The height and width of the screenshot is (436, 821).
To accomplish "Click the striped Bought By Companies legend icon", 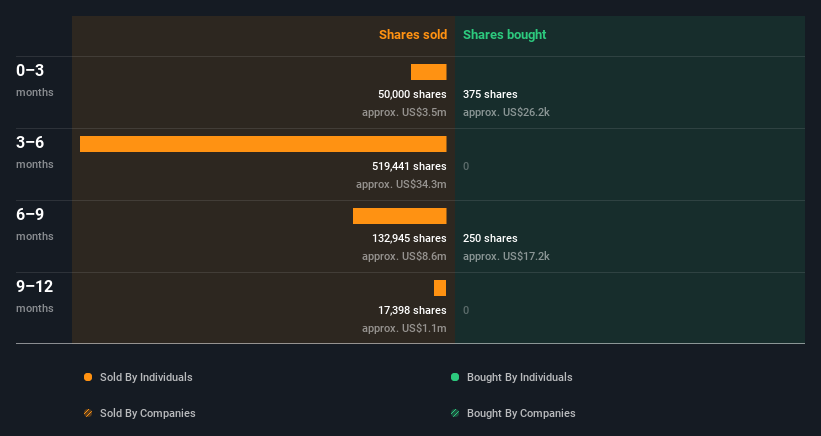I will click(x=455, y=413).
